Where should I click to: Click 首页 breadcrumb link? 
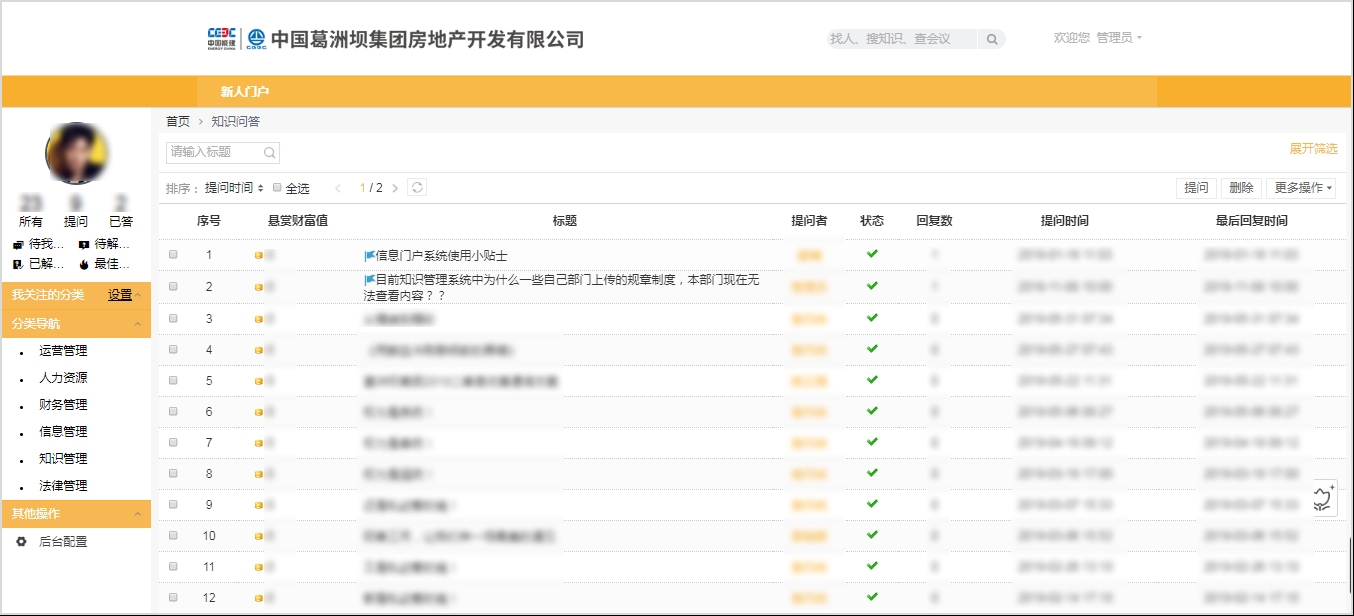tap(178, 121)
